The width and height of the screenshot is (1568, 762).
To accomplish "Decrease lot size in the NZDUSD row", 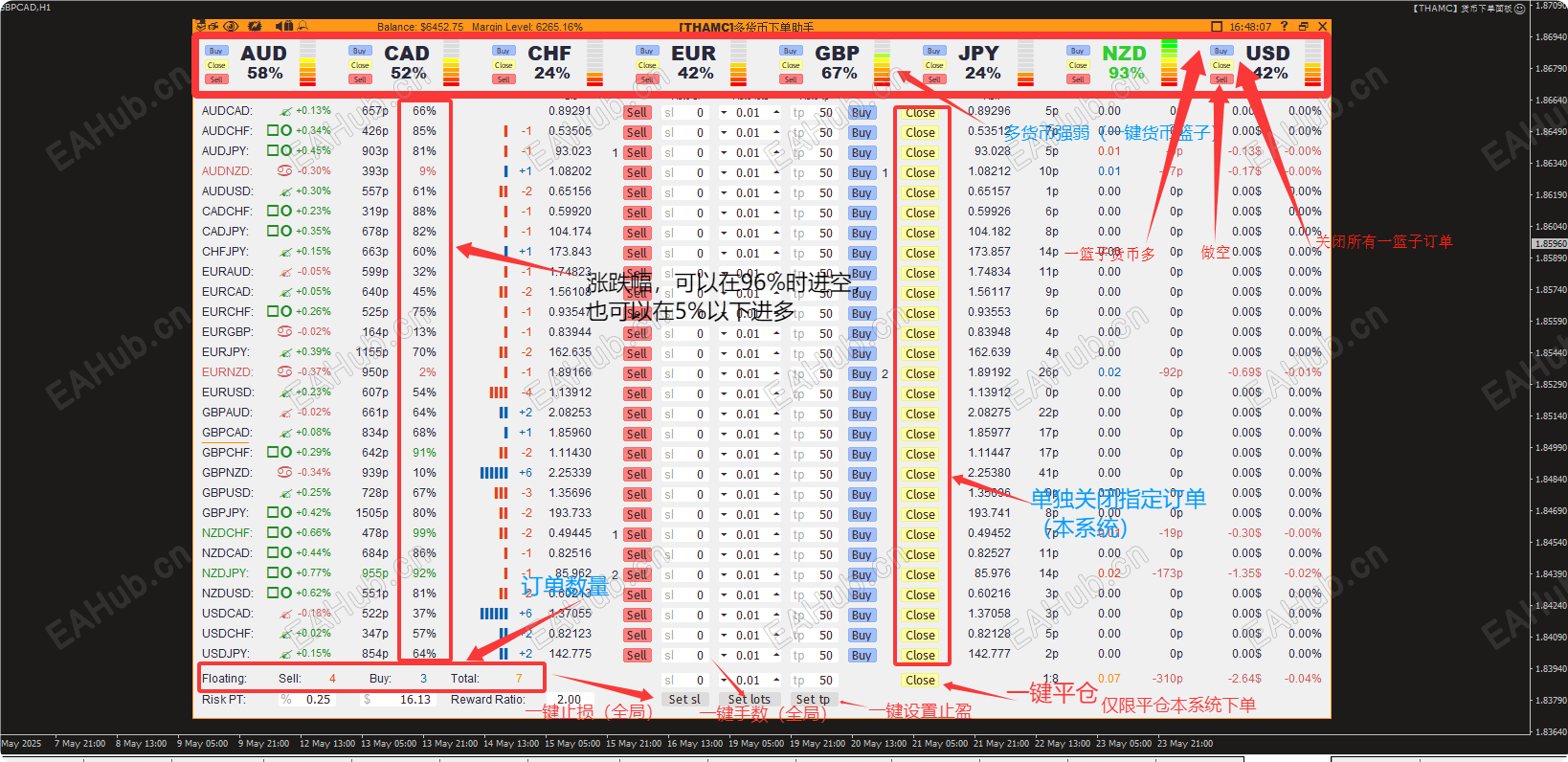I will (724, 595).
